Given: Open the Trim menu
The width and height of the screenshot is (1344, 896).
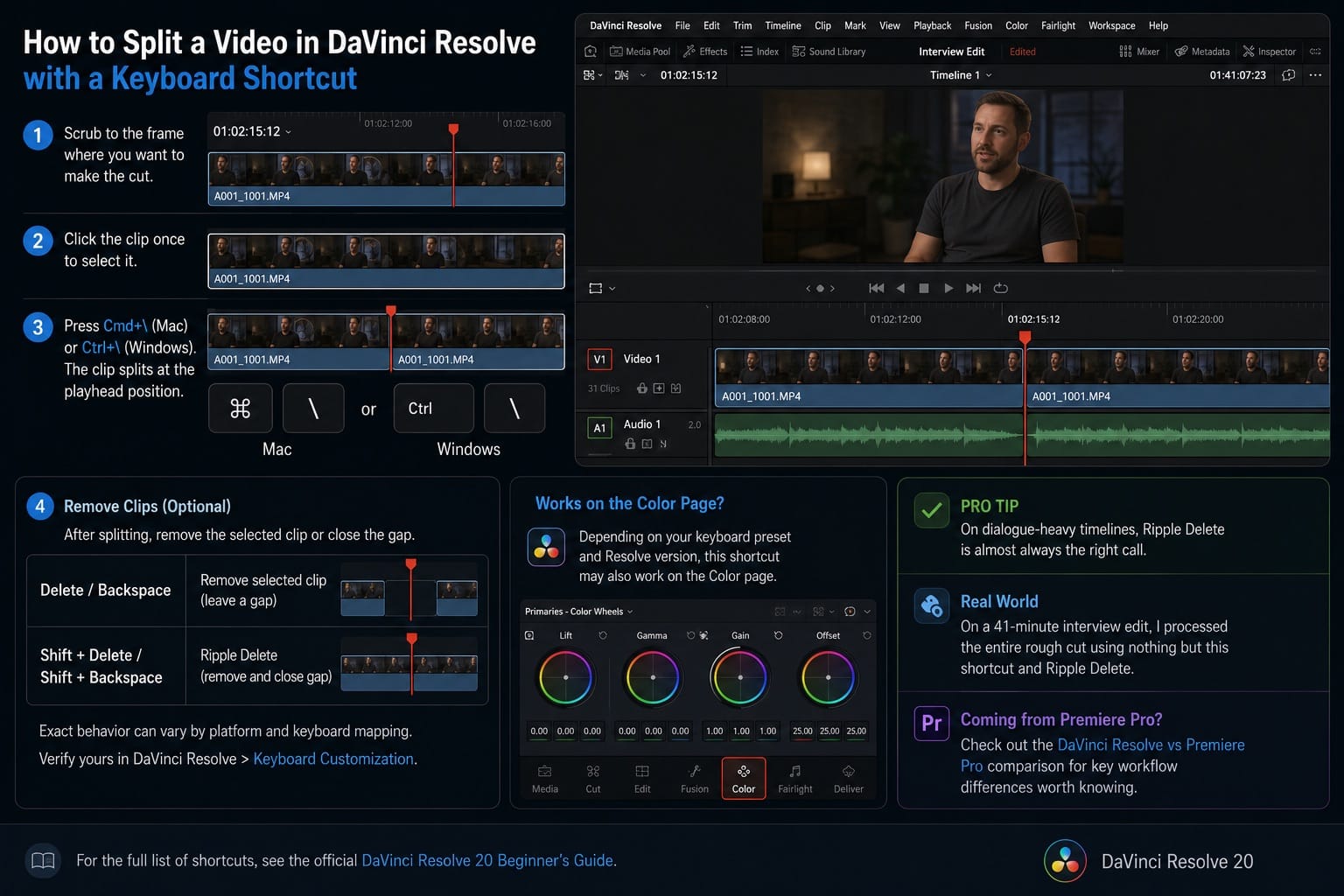Looking at the screenshot, I should tap(742, 25).
